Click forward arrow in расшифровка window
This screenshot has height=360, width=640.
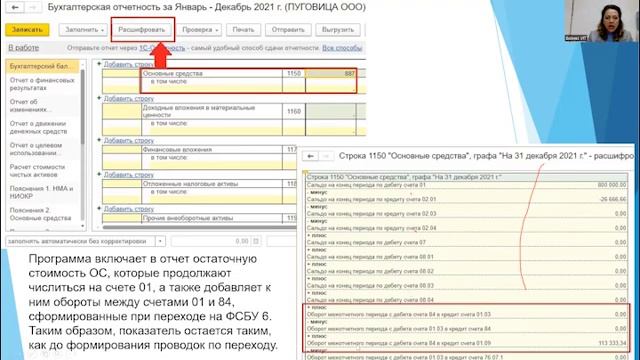[x=326, y=156]
